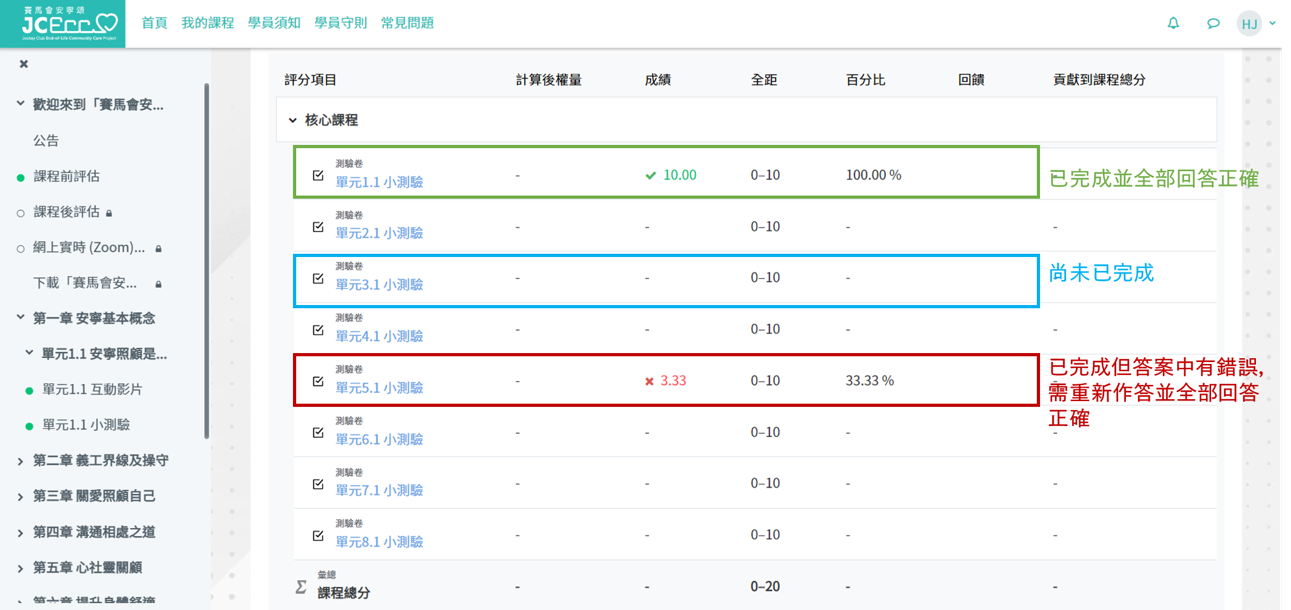This screenshot has width=1291, height=610.
Task: Go to 我的課程 in top navigation
Action: tap(207, 23)
